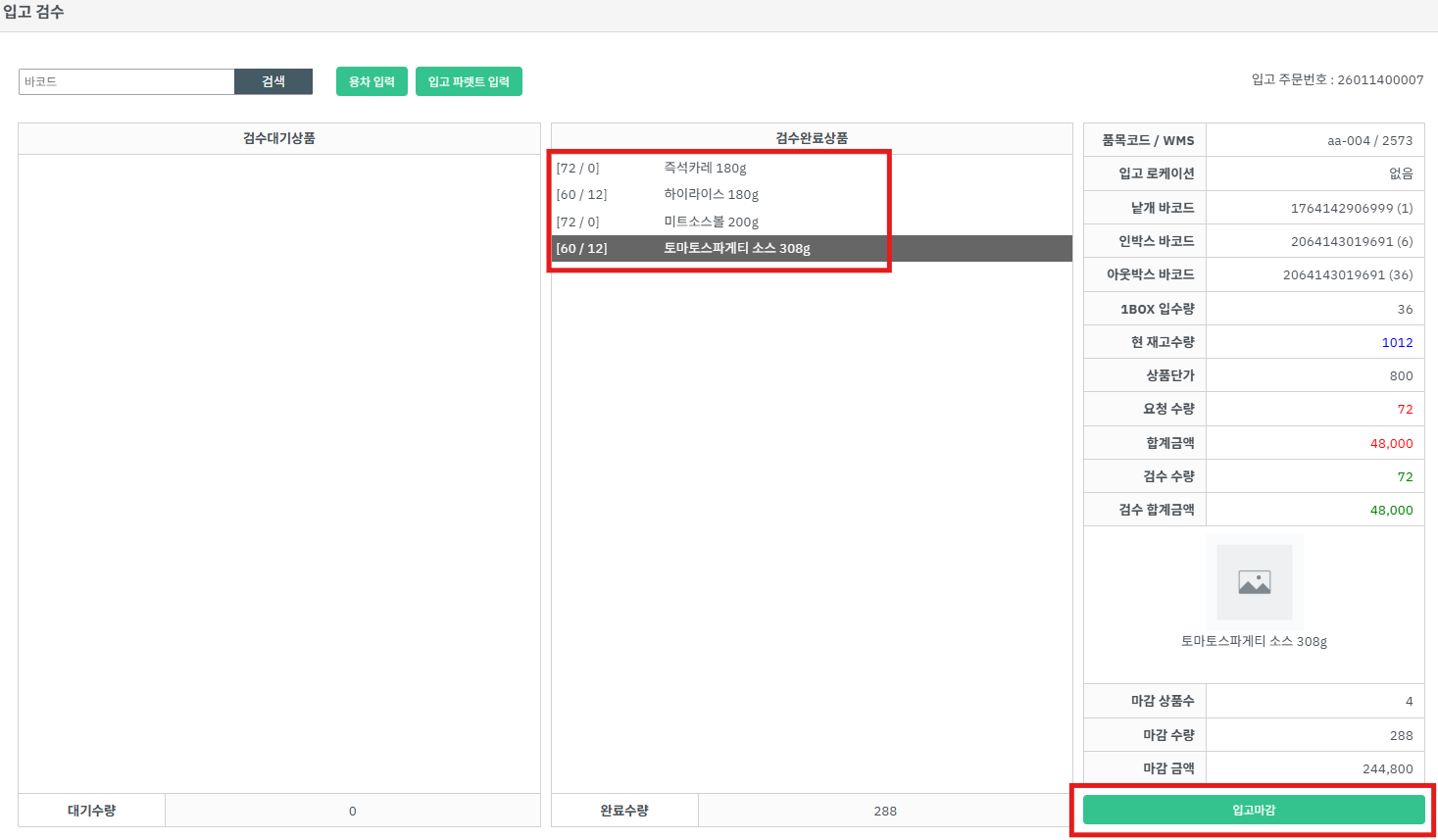Open the 용차 입력 dialog
The height and width of the screenshot is (840, 1438).
coord(372,81)
